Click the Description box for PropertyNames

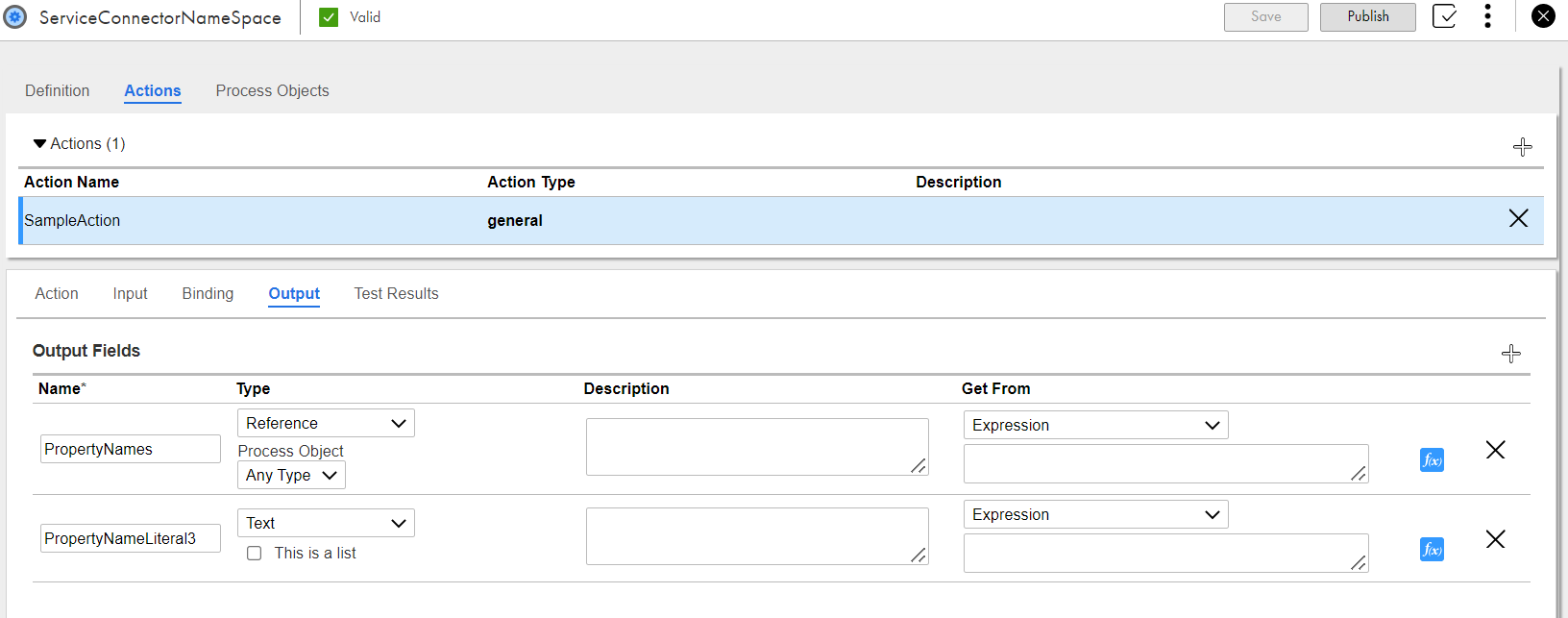coord(757,447)
